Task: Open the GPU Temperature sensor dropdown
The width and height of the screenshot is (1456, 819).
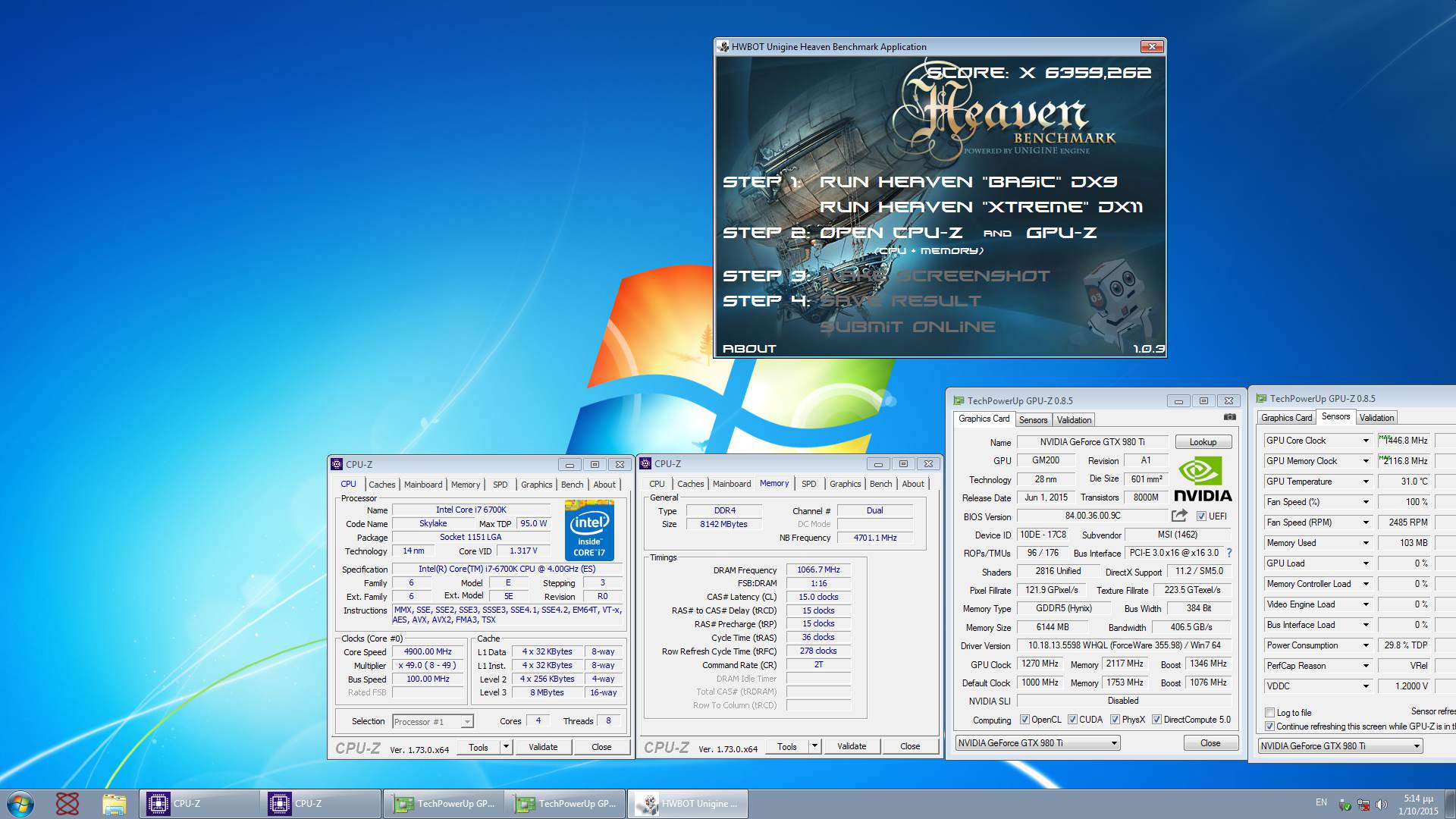Action: pos(1366,482)
